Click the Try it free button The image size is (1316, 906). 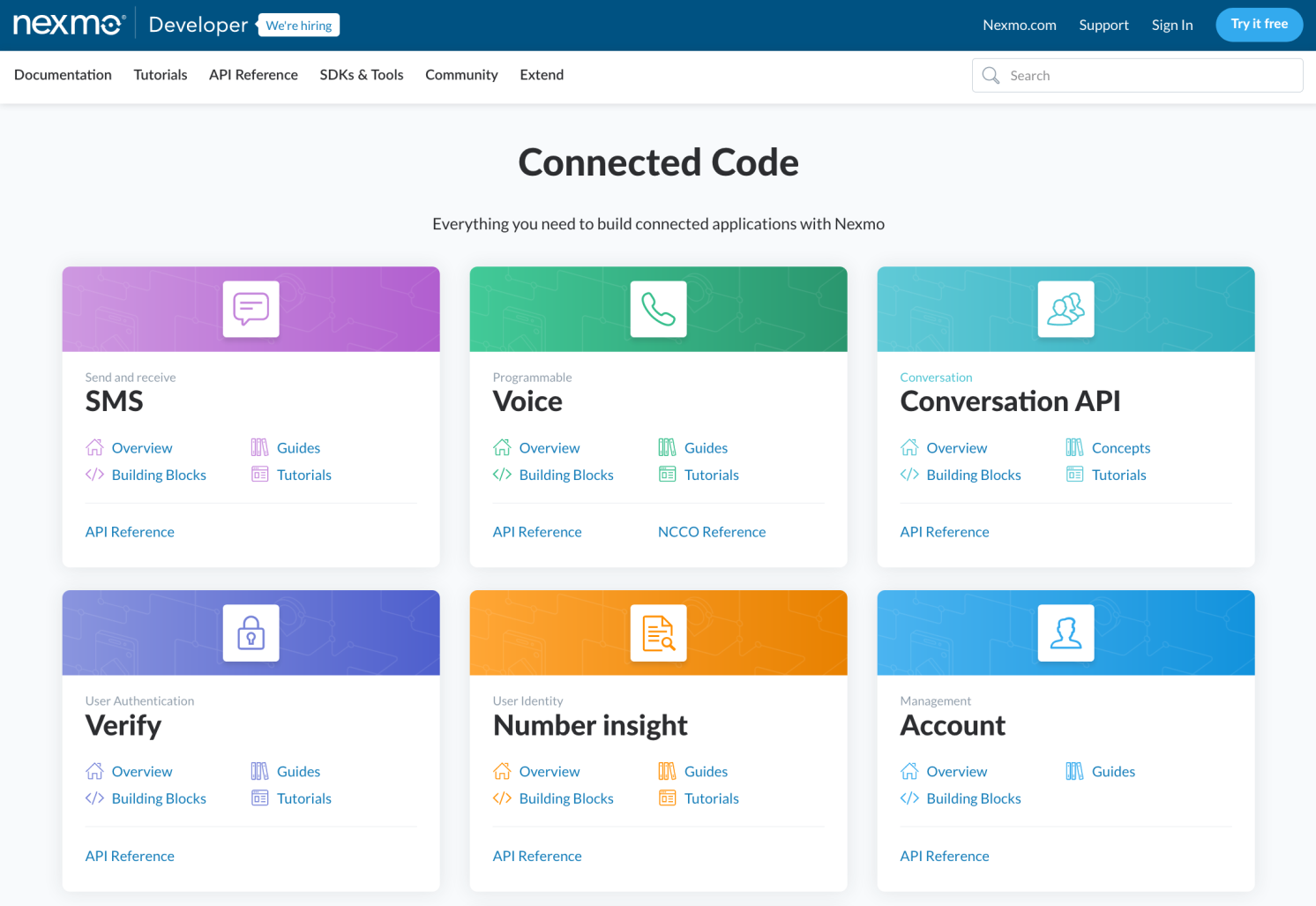click(x=1260, y=25)
